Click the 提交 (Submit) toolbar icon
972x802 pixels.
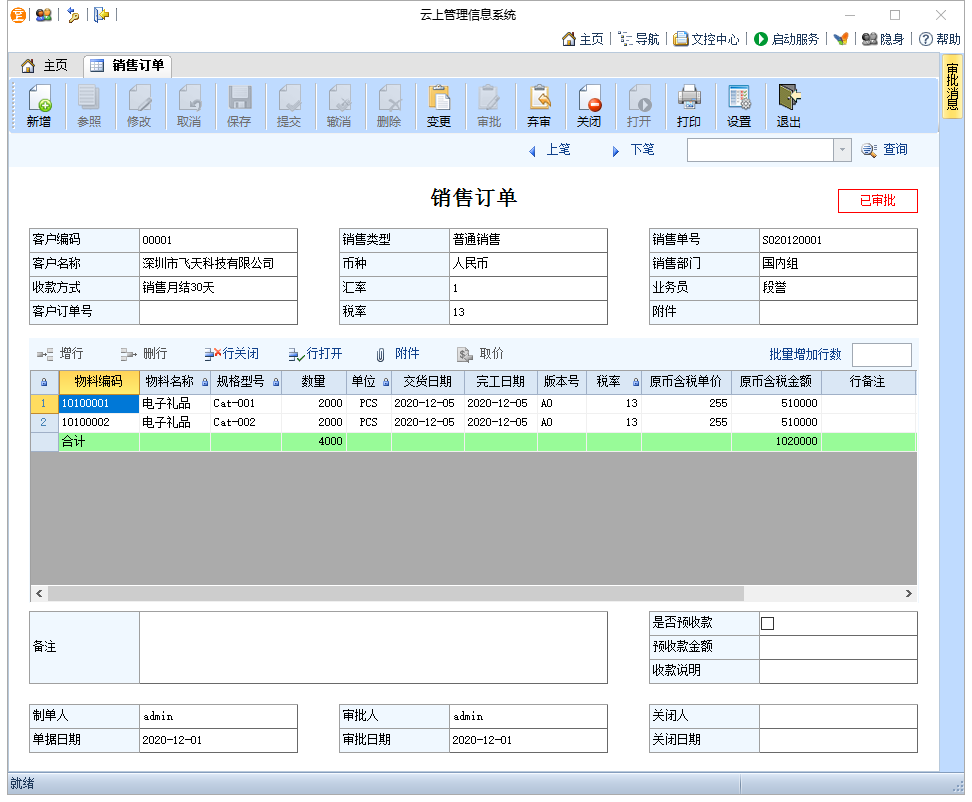(x=289, y=106)
